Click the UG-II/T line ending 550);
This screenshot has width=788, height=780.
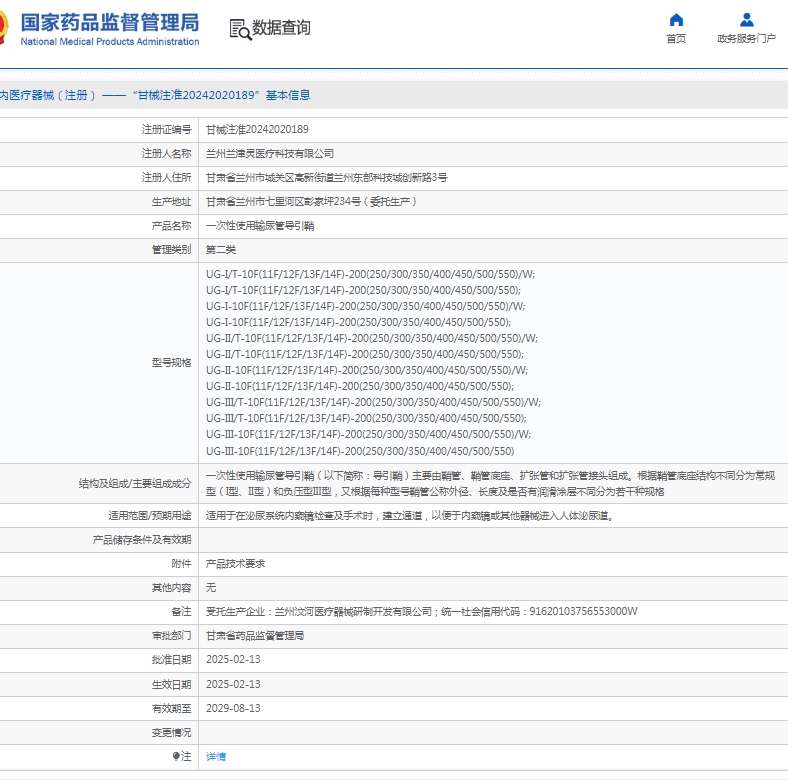[365, 354]
